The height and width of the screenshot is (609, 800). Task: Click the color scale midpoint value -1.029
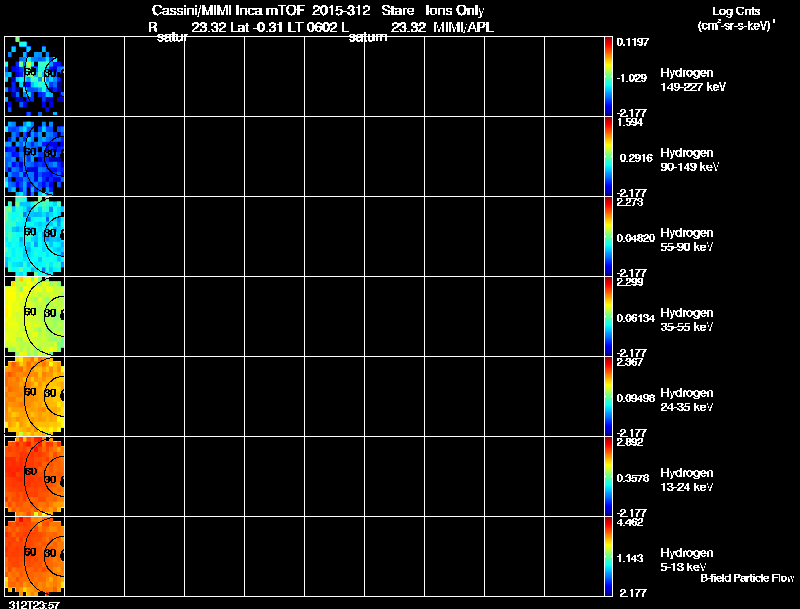click(632, 78)
